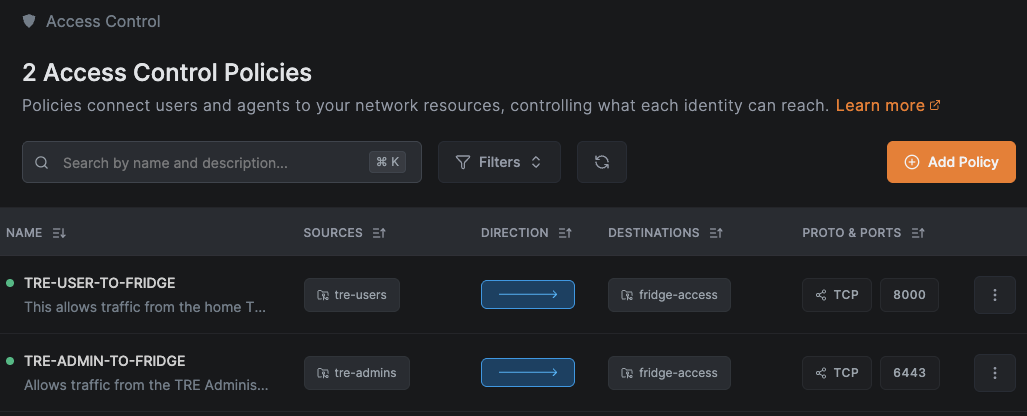Image resolution: width=1027 pixels, height=416 pixels.
Task: Click the magnifier icon in search box
Action: (41, 162)
